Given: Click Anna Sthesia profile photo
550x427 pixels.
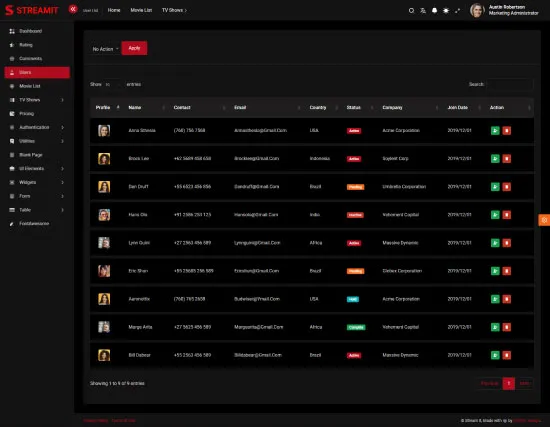Looking at the screenshot, I should 104,131.
